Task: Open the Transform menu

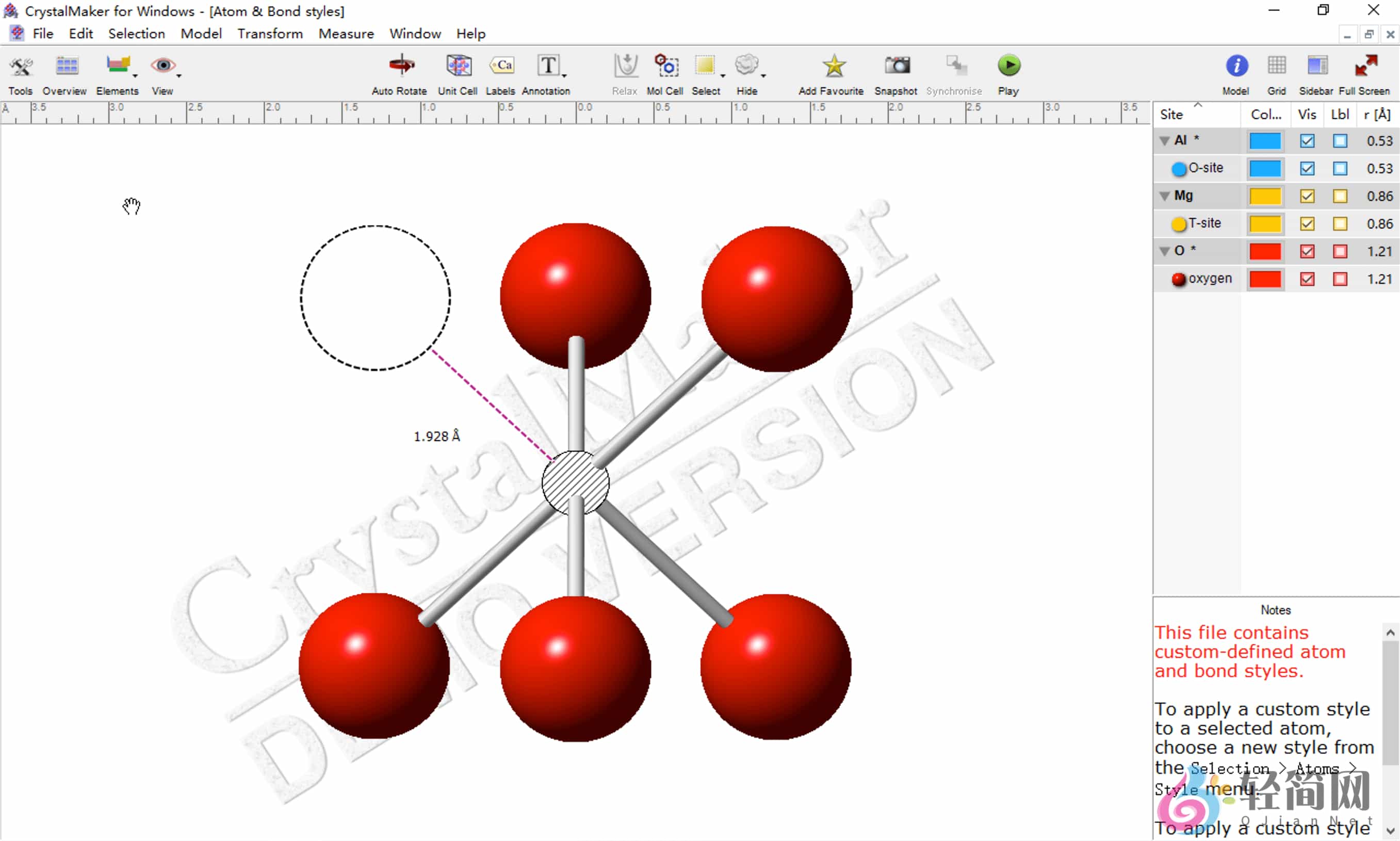Action: pyautogui.click(x=270, y=34)
